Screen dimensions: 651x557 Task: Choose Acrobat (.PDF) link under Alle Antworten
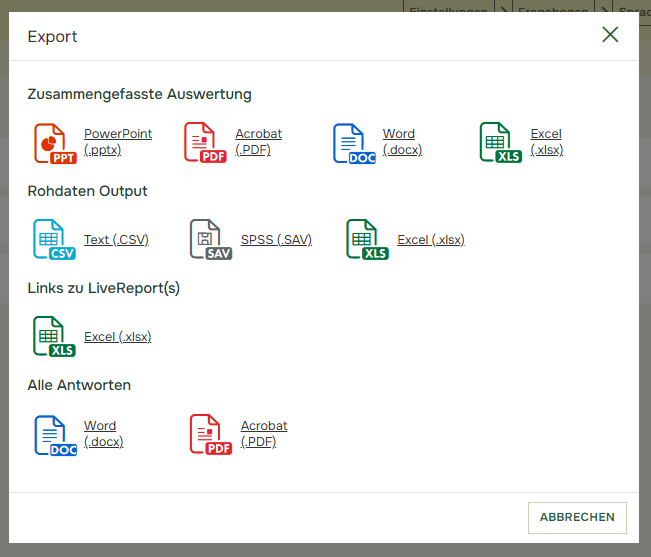[x=264, y=434]
